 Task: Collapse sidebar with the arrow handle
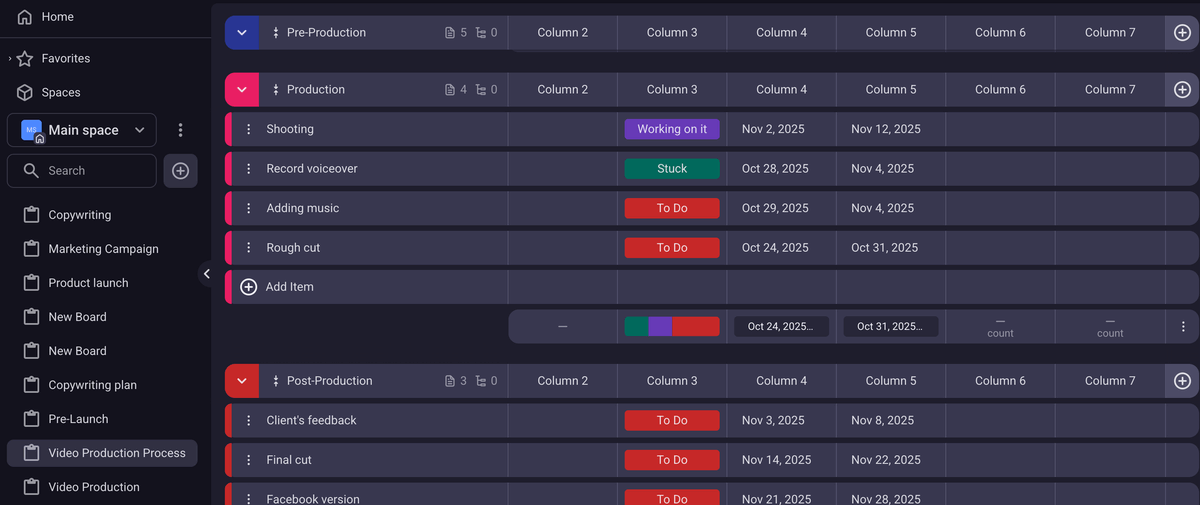[x=206, y=274]
